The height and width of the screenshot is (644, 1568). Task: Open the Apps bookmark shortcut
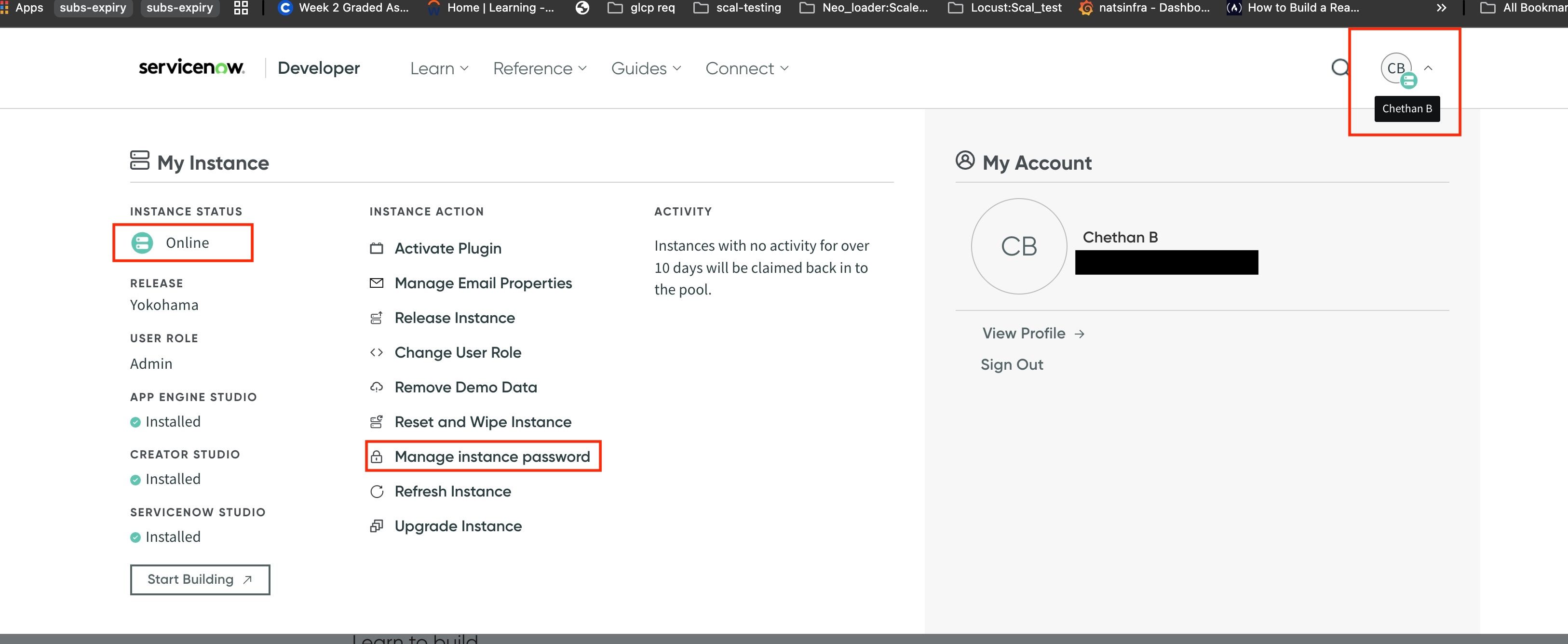(x=22, y=8)
